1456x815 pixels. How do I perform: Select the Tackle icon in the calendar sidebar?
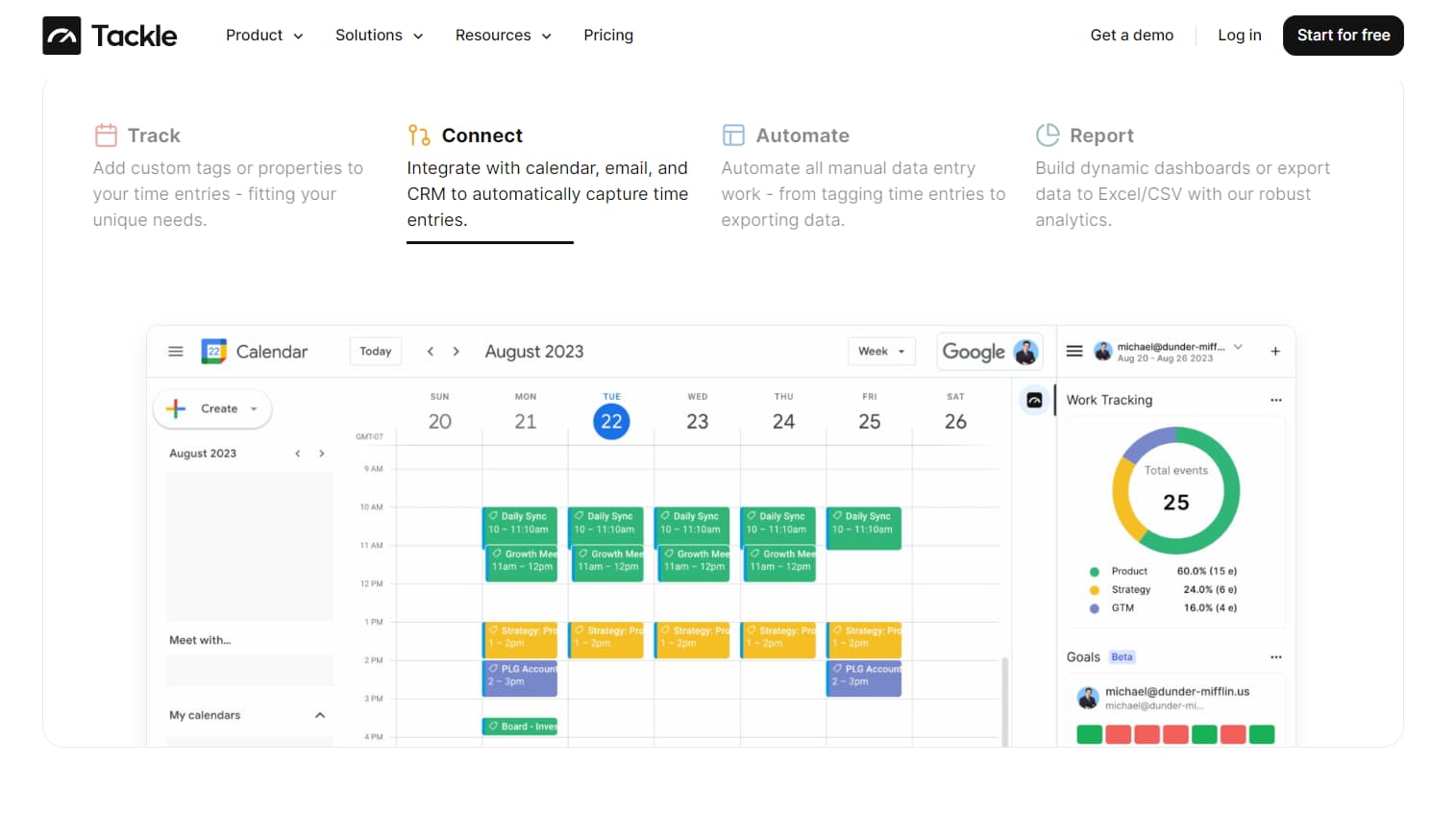1034,399
